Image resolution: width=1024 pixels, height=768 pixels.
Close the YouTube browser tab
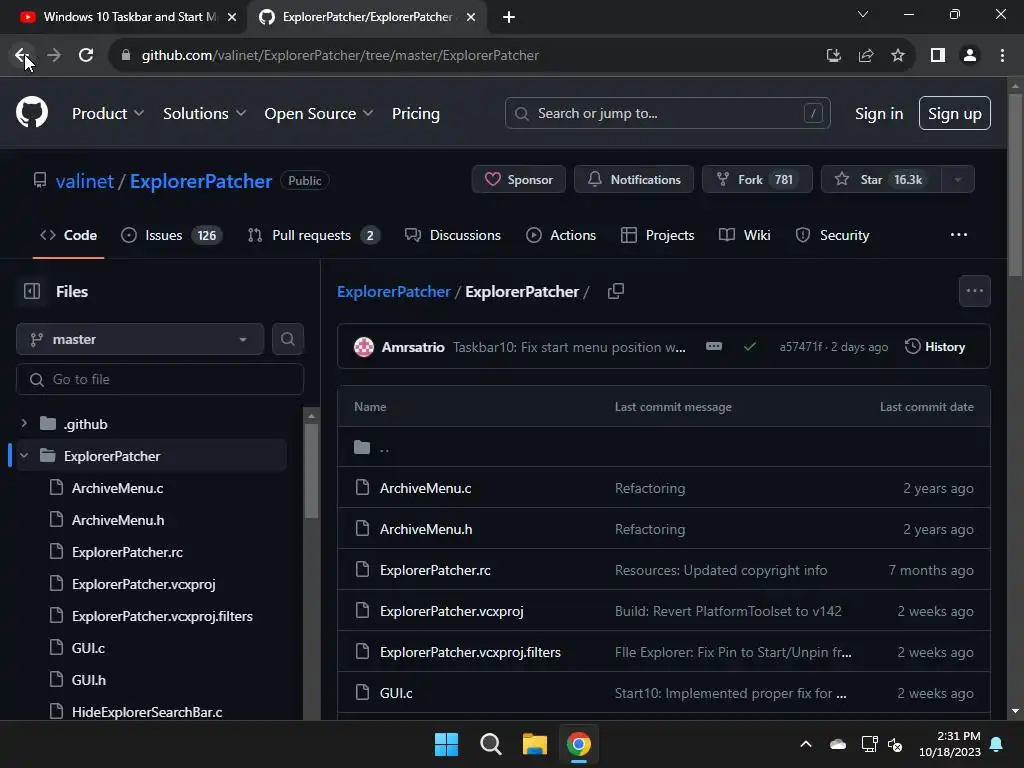coord(231,17)
